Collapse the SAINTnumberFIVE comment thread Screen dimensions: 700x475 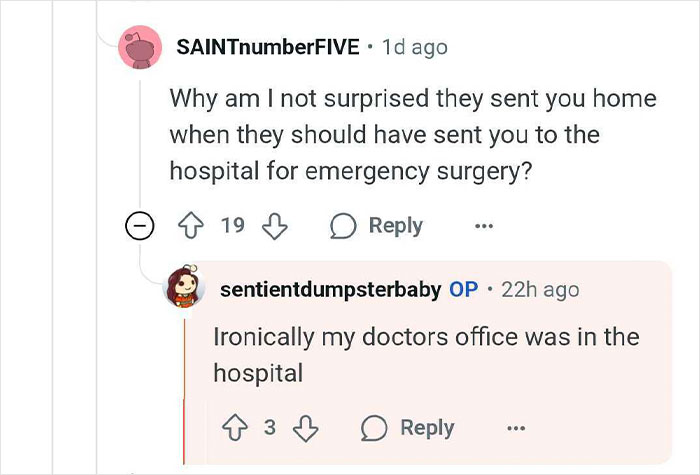[x=139, y=227]
